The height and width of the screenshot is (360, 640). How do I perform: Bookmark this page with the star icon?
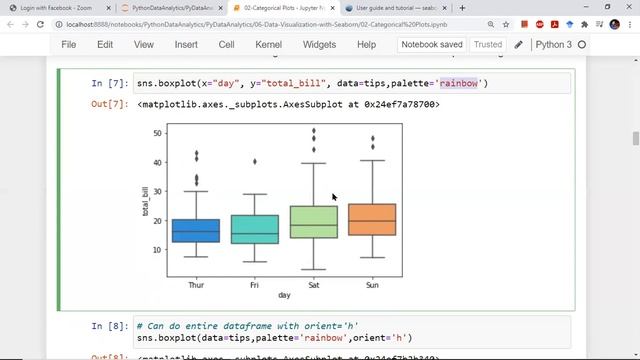[x=506, y=24]
